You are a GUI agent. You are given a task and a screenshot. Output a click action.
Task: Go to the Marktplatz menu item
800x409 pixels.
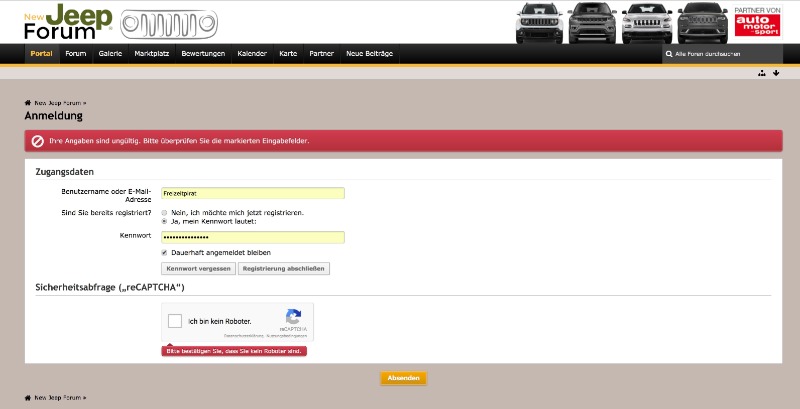click(x=152, y=53)
